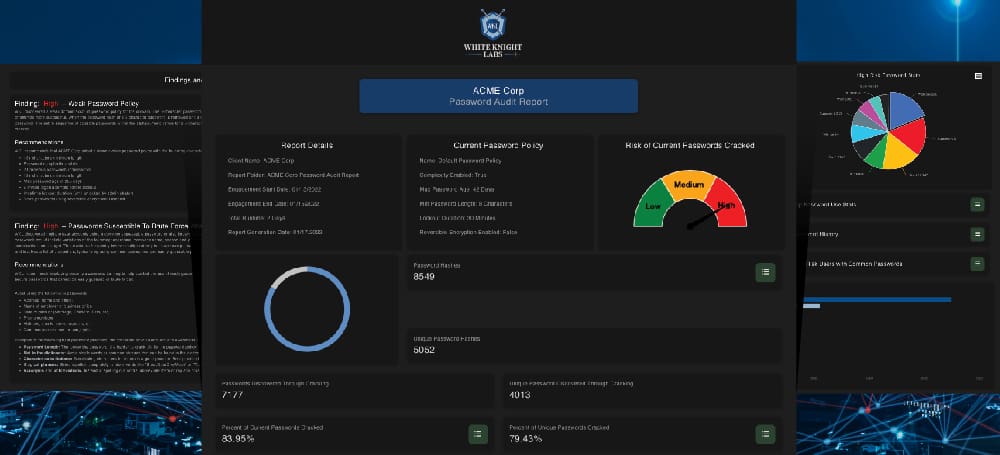Open the pie chart menu icon in right panel
This screenshot has height=455, width=1000.
[x=978, y=76]
